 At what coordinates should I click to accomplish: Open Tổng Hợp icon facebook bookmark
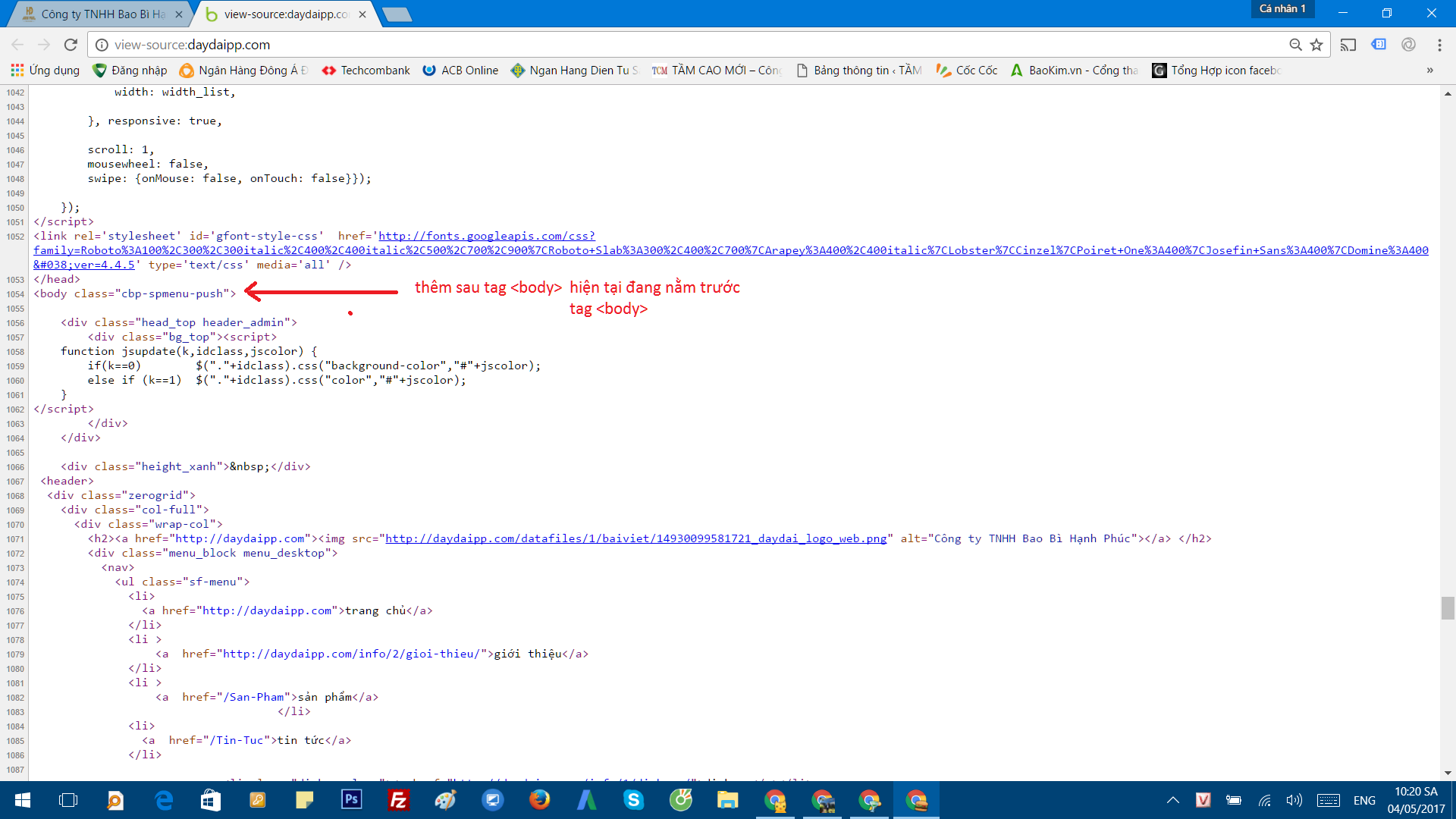point(1216,71)
